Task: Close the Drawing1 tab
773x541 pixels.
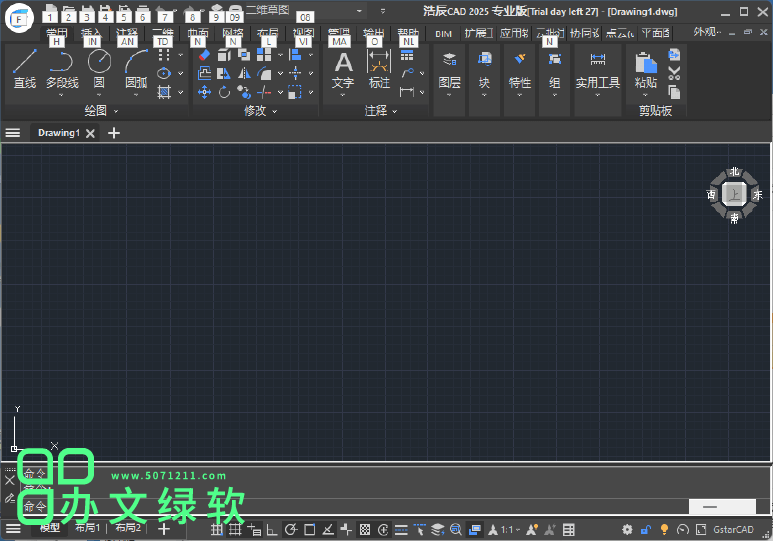Action: pos(90,133)
